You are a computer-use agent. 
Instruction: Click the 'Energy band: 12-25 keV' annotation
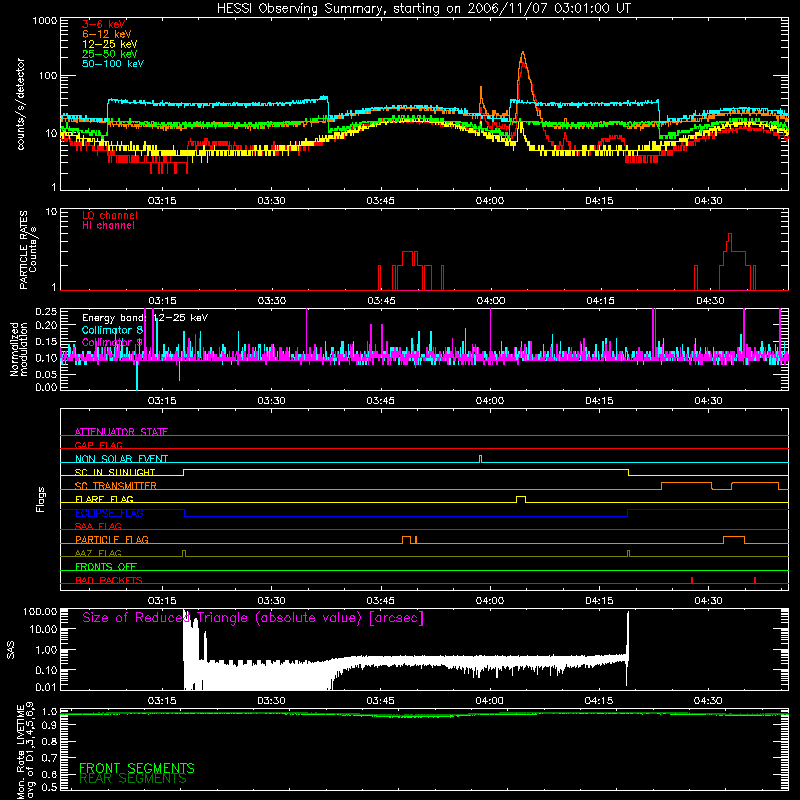pyautogui.click(x=145, y=318)
